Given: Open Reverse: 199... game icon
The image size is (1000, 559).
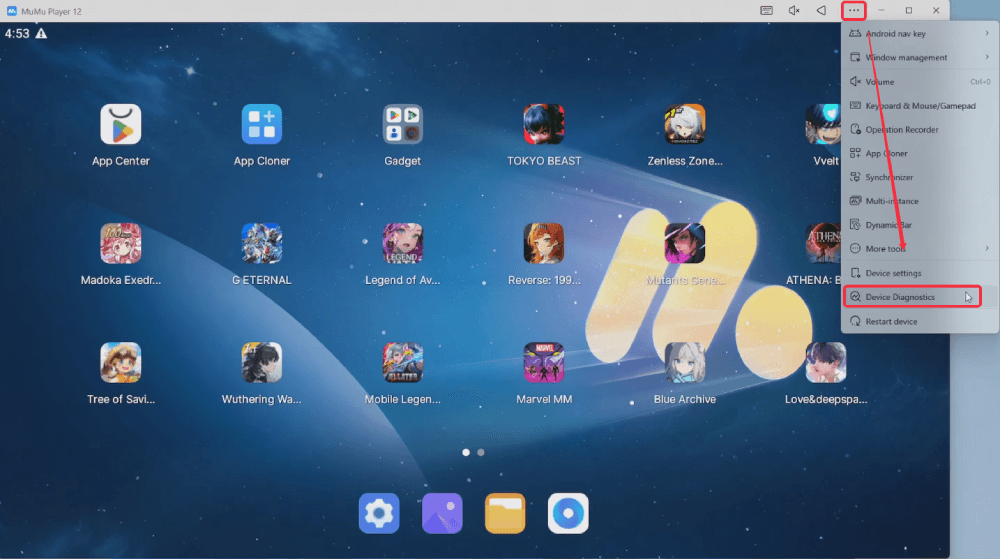Looking at the screenshot, I should (544, 243).
